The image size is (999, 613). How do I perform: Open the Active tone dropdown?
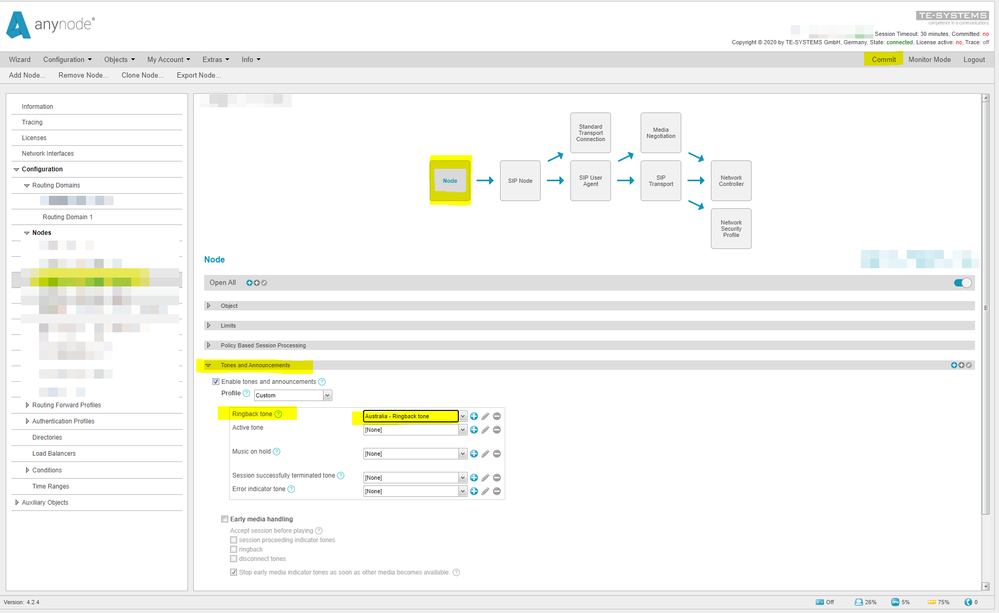click(463, 430)
